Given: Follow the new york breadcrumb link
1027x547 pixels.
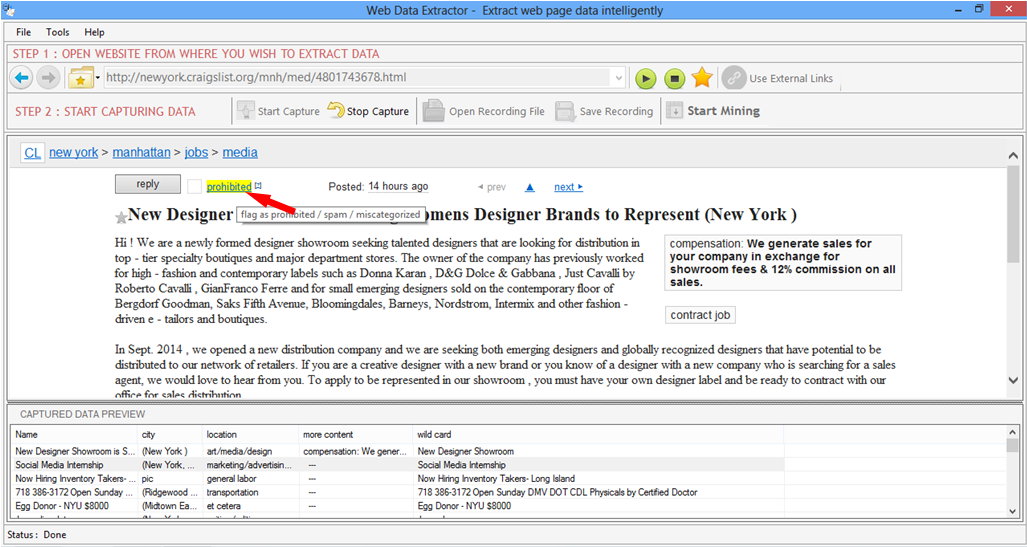Looking at the screenshot, I should click(73, 153).
